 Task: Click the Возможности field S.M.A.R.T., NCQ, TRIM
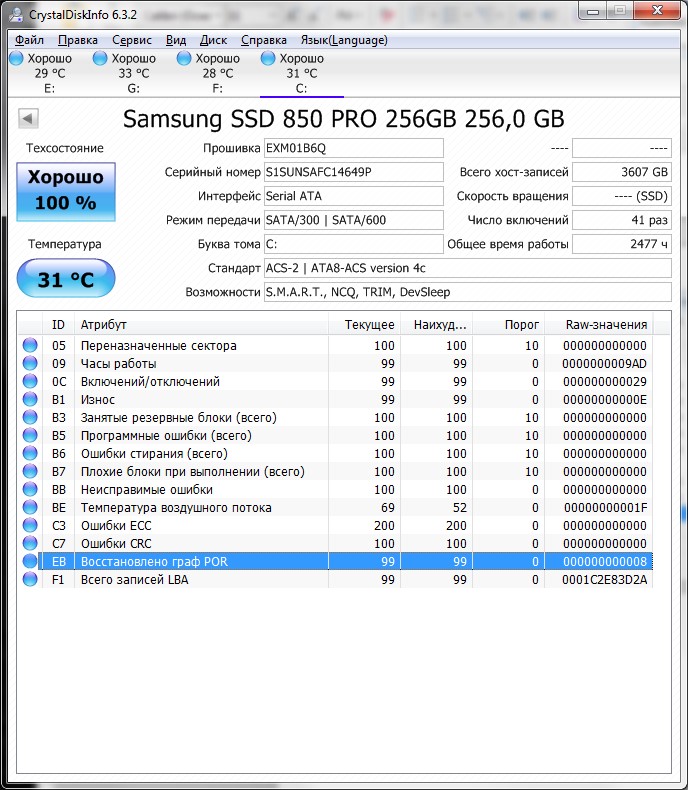[468, 292]
